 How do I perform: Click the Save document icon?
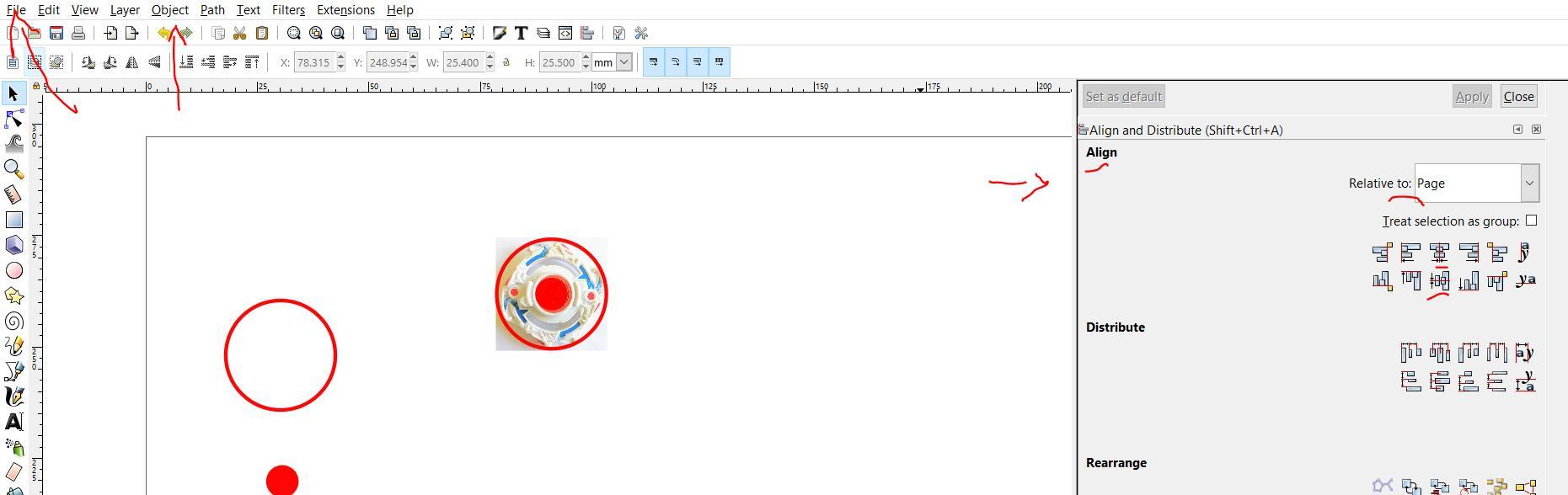click(56, 33)
